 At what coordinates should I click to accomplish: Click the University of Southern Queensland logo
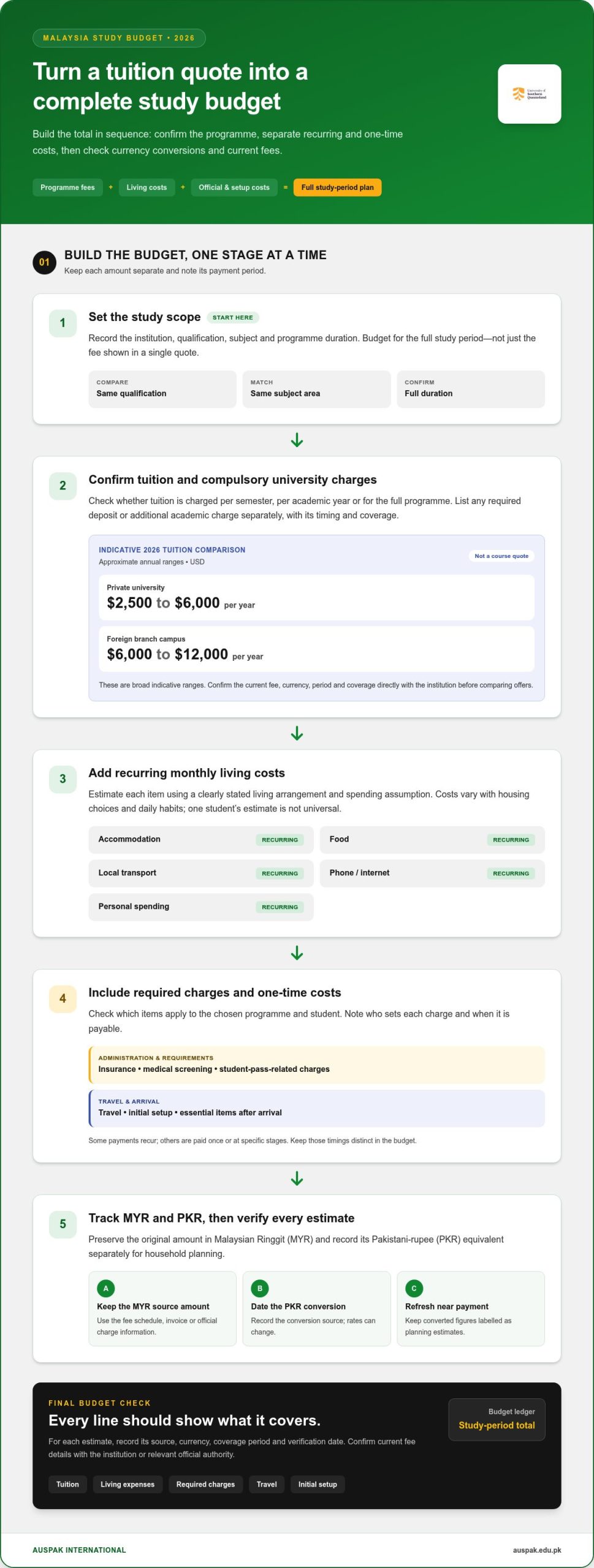pyautogui.click(x=529, y=94)
